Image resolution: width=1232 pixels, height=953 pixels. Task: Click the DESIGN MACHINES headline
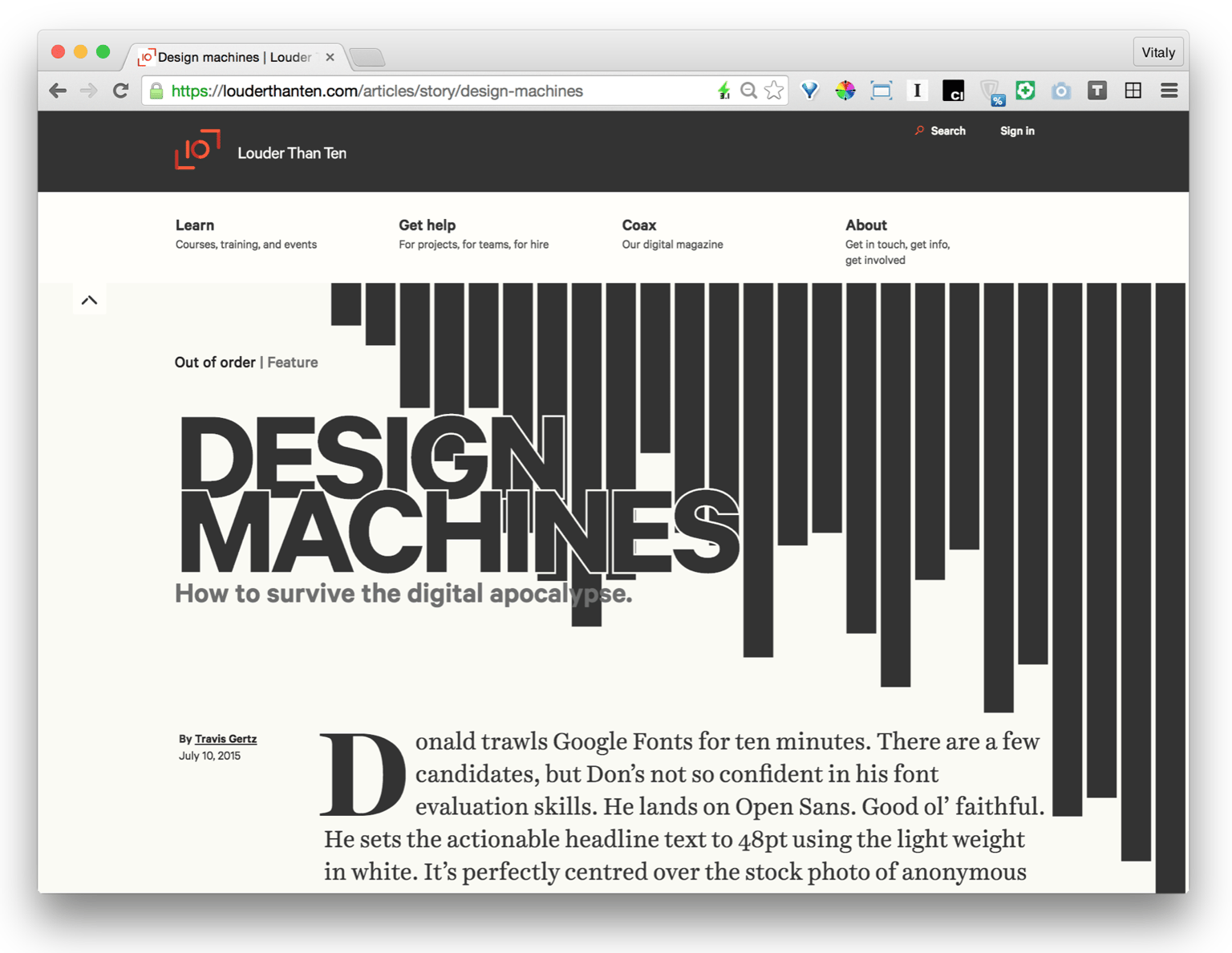[458, 494]
